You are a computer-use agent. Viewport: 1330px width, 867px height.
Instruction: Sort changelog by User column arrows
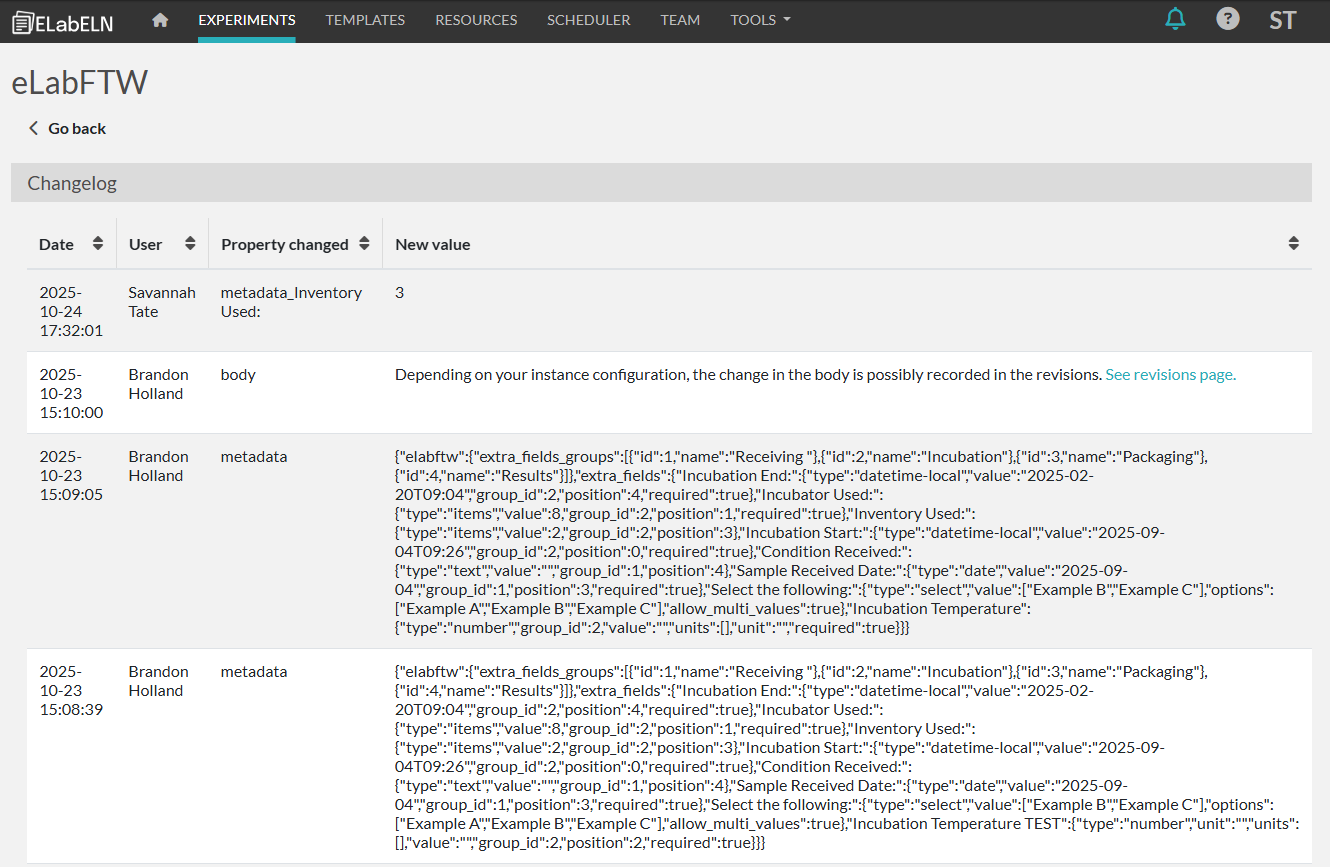[x=190, y=244]
